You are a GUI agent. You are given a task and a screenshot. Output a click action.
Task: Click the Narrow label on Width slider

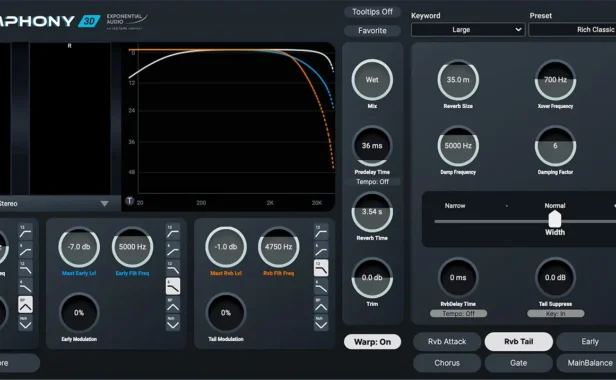click(455, 206)
